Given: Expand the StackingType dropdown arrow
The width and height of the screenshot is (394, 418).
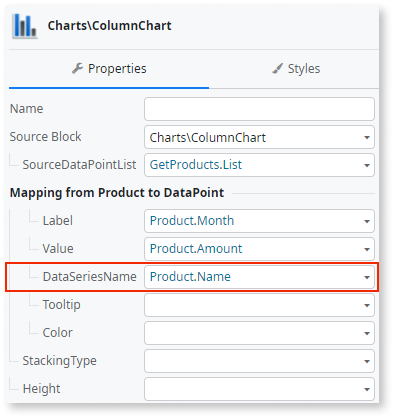Looking at the screenshot, I should pyautogui.click(x=367, y=361).
